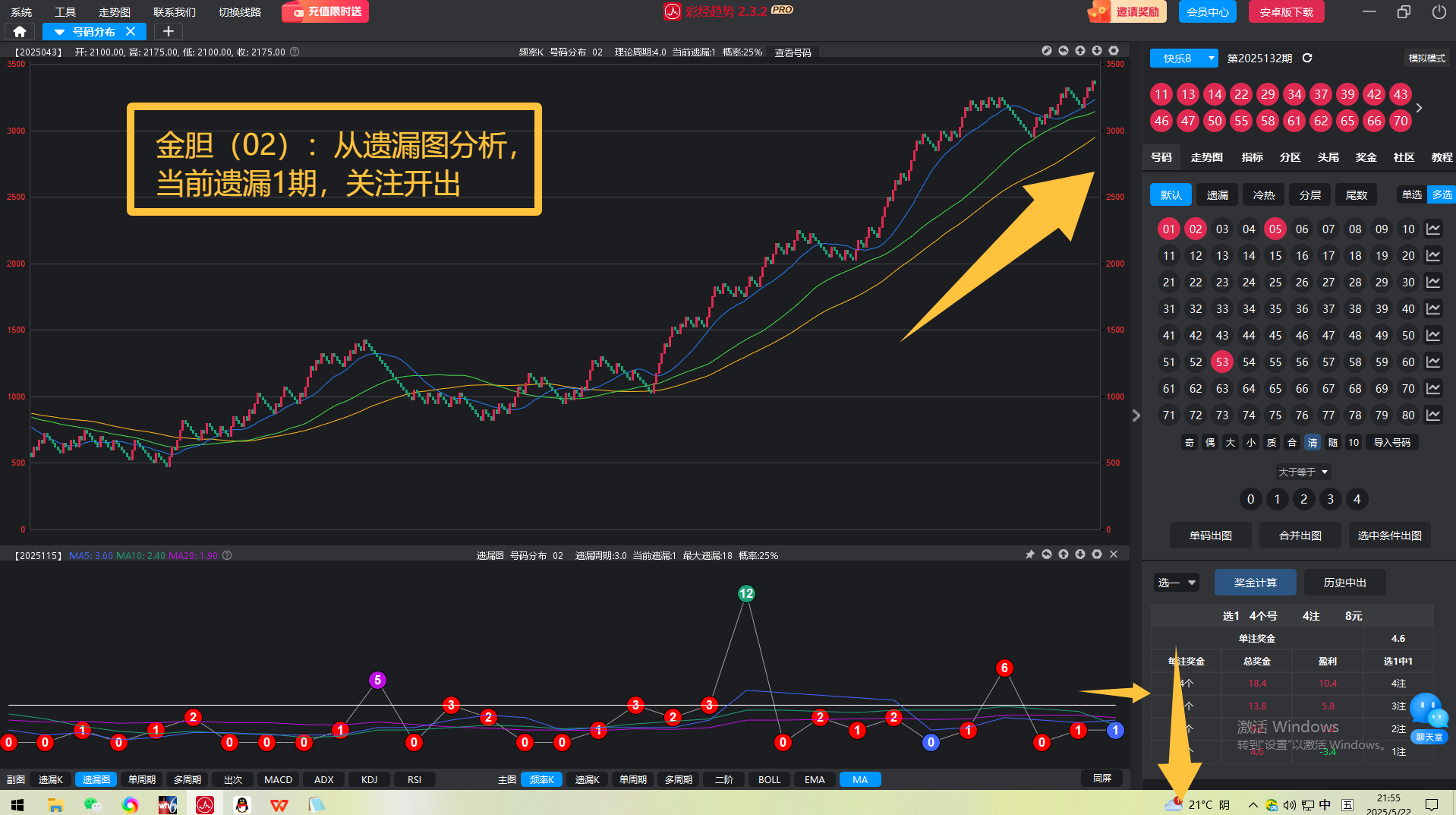Image resolution: width=1456 pixels, height=815 pixels.
Task: Show trend chart for row 01-10
Action: pyautogui.click(x=1433, y=229)
